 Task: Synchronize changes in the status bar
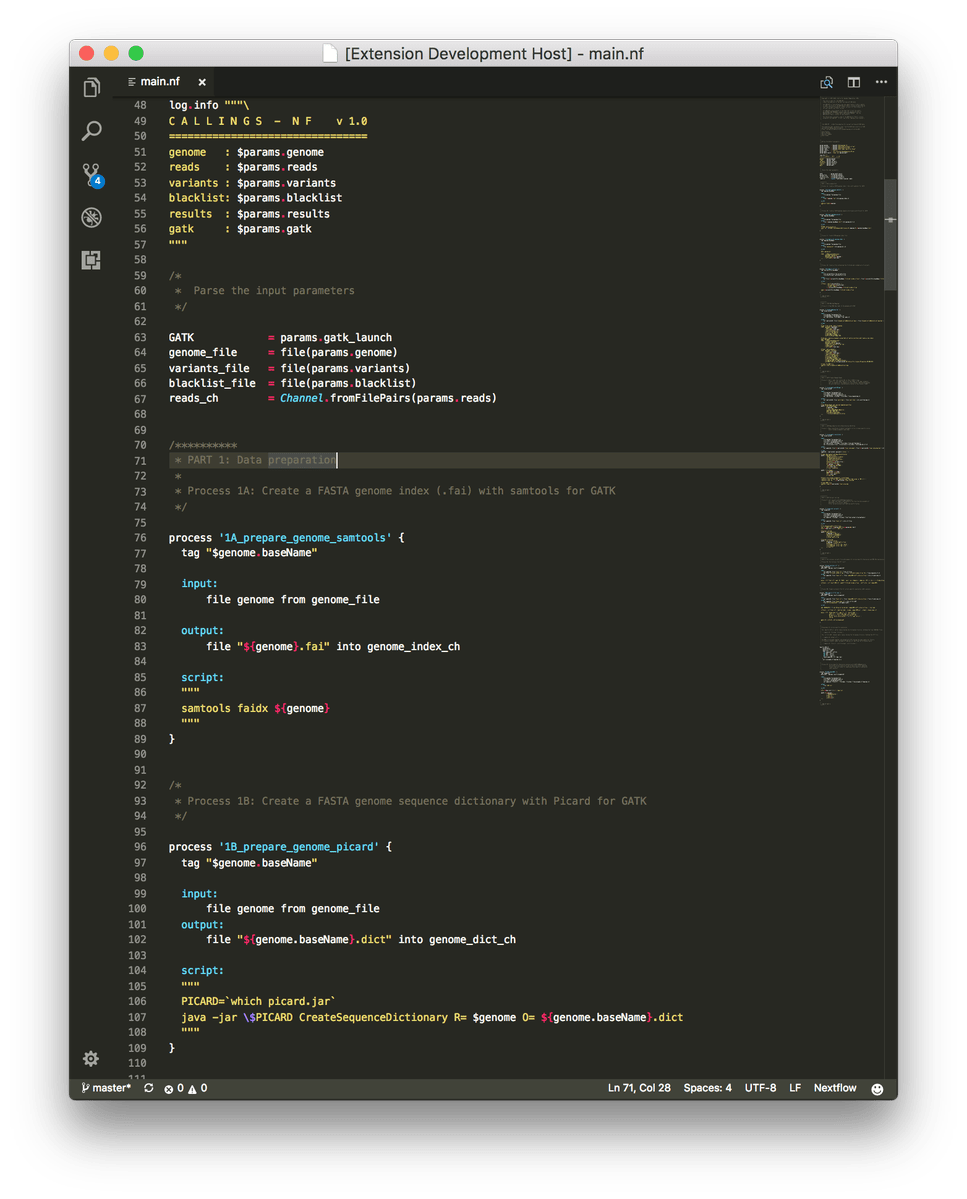pyautogui.click(x=149, y=1088)
